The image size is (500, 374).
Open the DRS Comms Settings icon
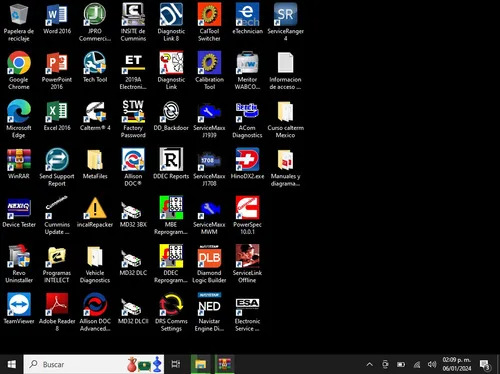pos(171,312)
